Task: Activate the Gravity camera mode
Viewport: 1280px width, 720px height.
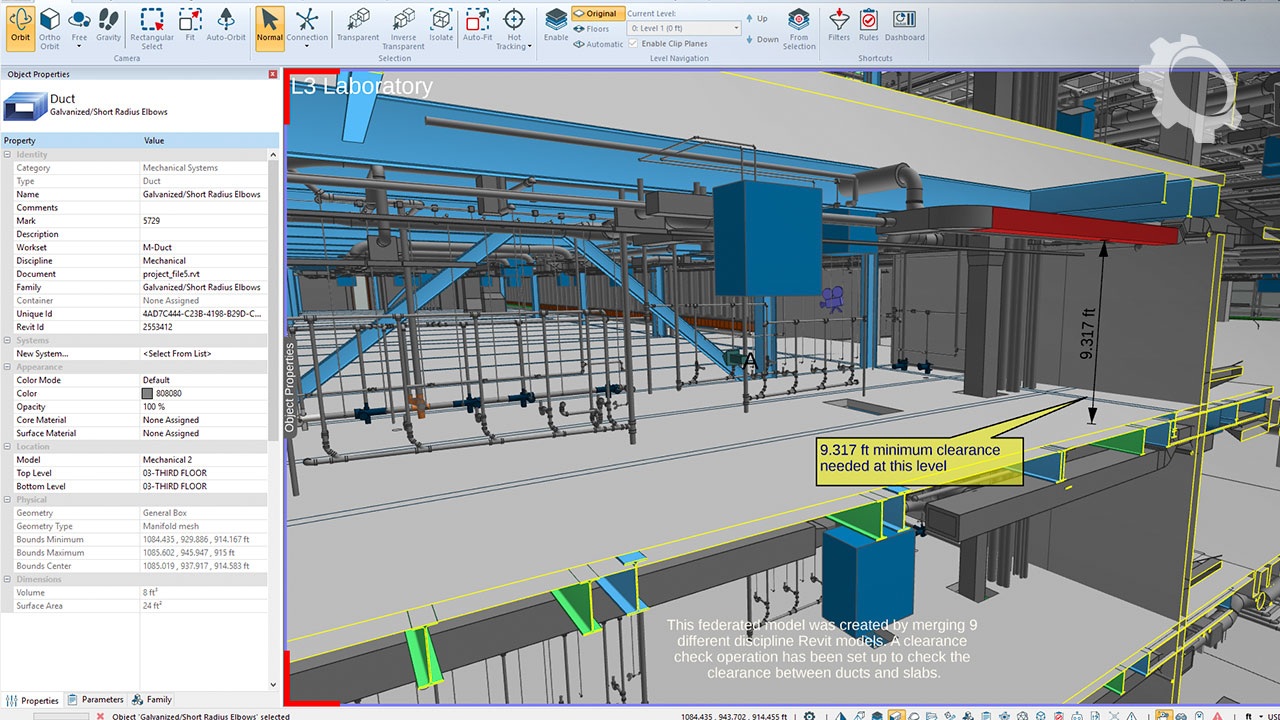Action: 108,26
